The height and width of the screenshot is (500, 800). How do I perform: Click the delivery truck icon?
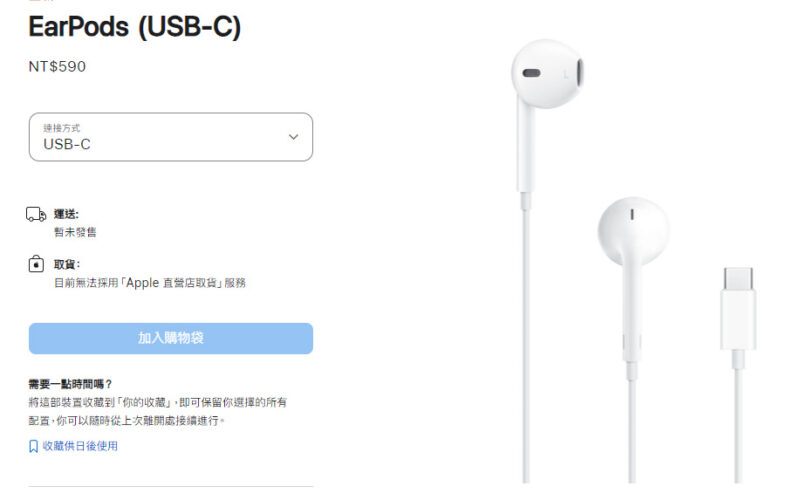coord(36,214)
